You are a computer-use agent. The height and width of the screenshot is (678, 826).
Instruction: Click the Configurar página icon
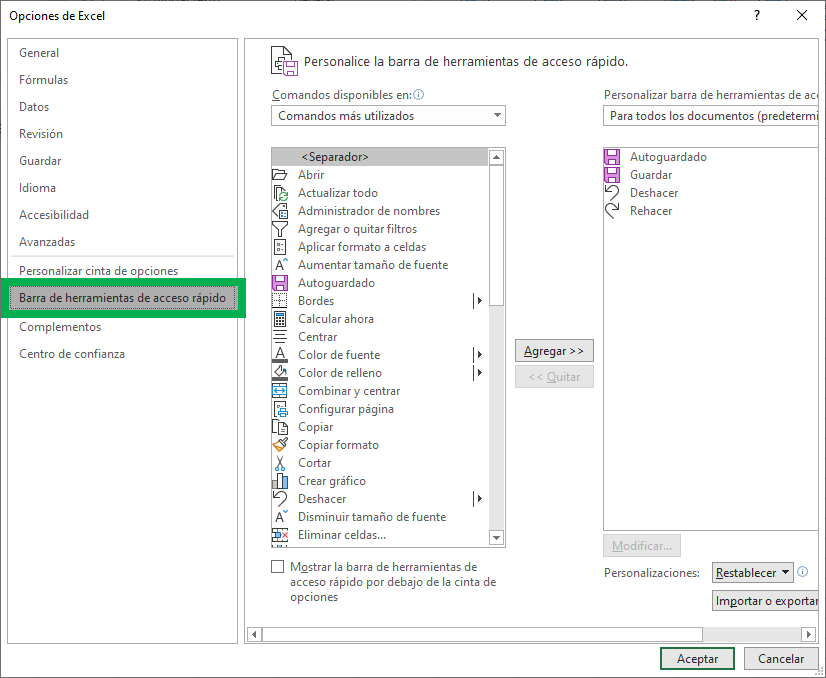(280, 409)
